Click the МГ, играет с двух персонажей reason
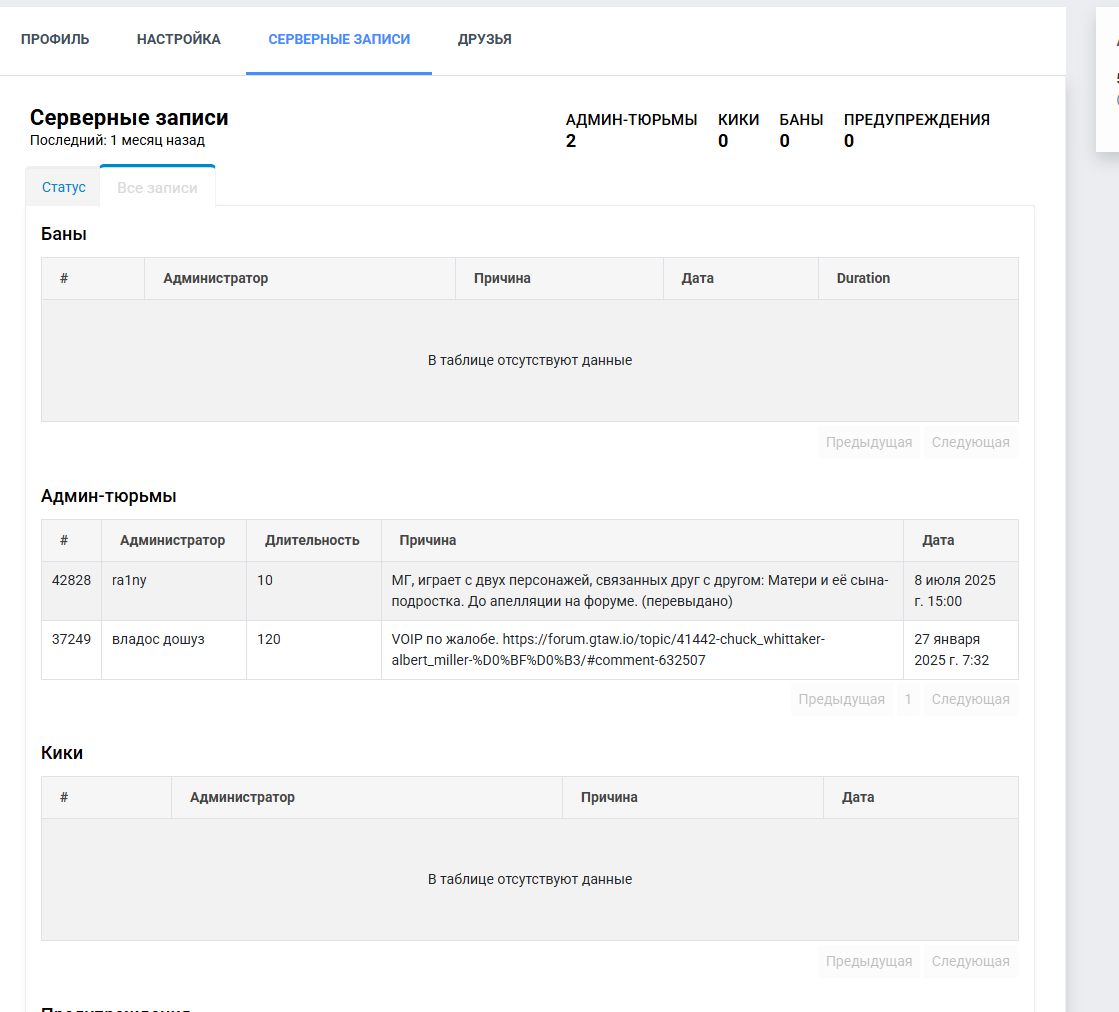Viewport: 1119px width, 1012px height. click(x=640, y=591)
